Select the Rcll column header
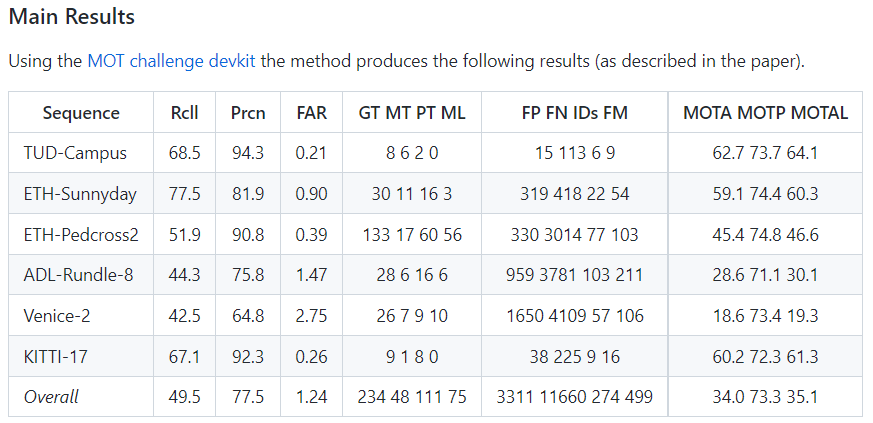 [x=184, y=113]
